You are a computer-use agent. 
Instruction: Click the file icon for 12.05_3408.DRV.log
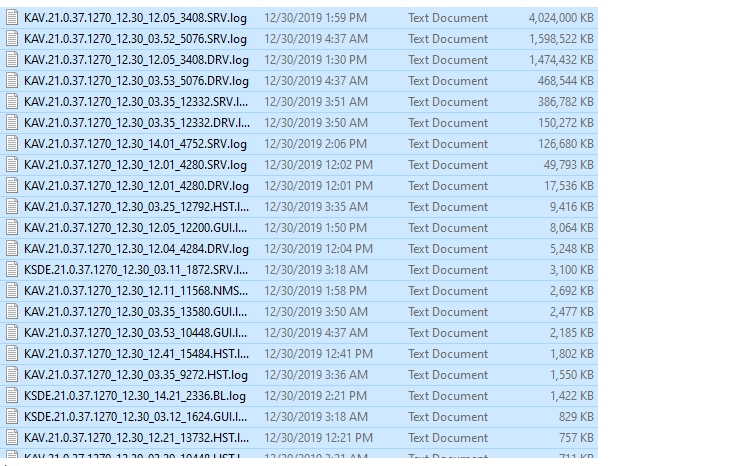12,60
